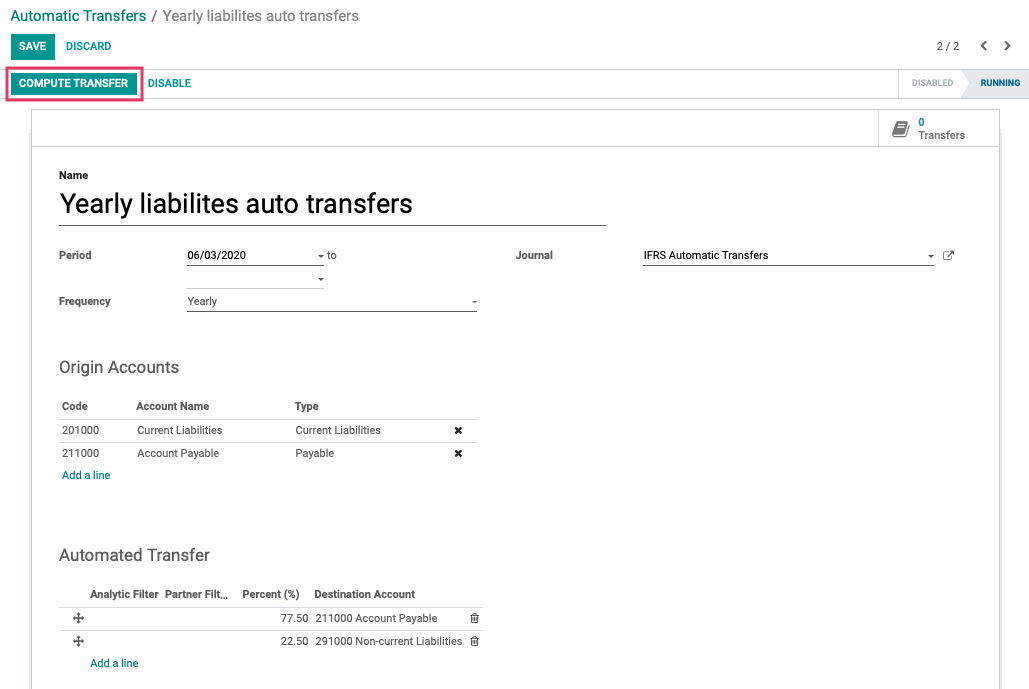
Task: Click the Current Liabilities account name cell
Action: pos(180,430)
